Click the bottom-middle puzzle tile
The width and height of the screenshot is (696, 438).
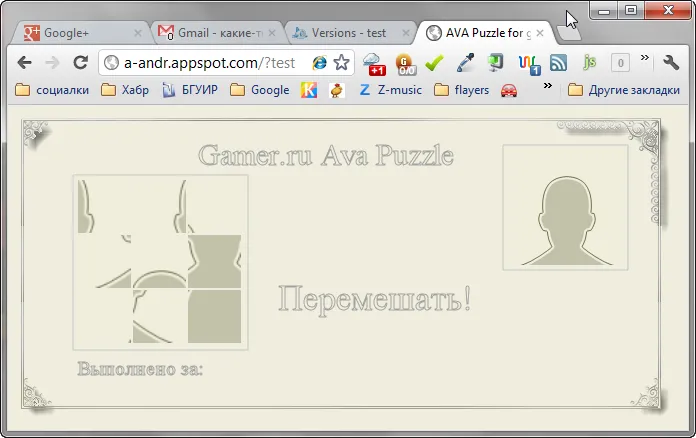click(x=159, y=316)
